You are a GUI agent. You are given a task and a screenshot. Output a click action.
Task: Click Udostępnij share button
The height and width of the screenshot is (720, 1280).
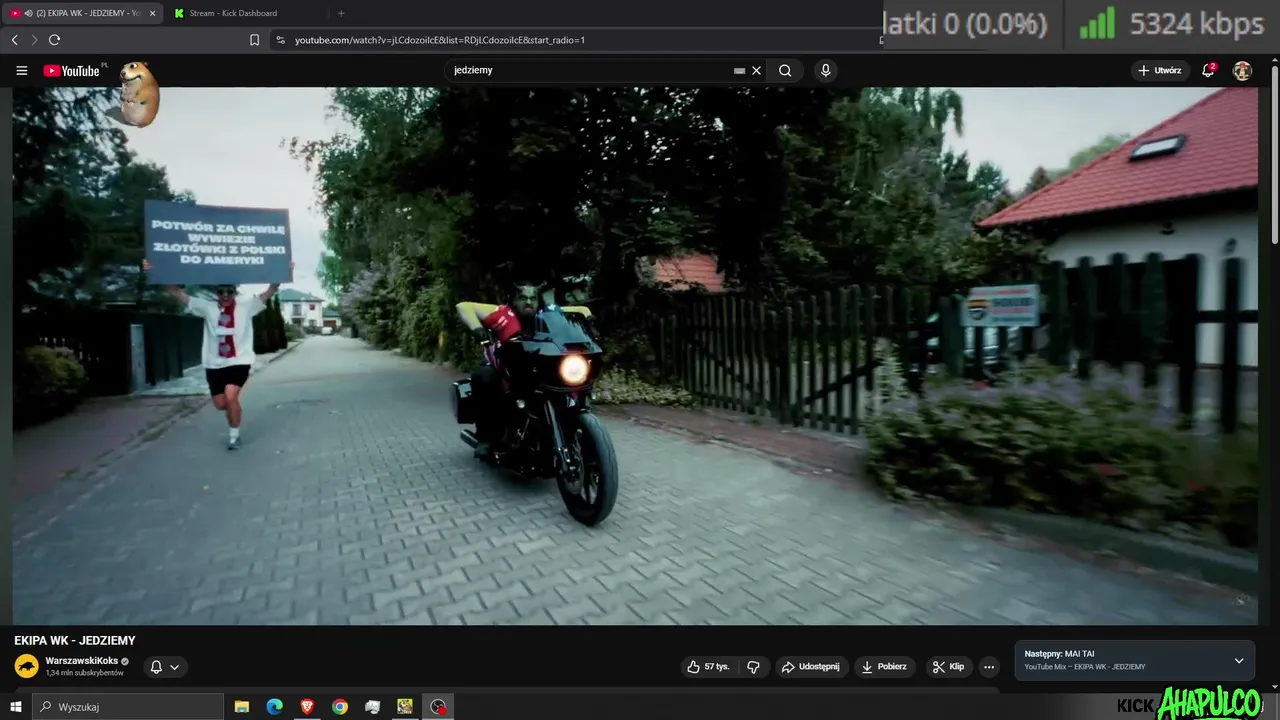(x=811, y=667)
